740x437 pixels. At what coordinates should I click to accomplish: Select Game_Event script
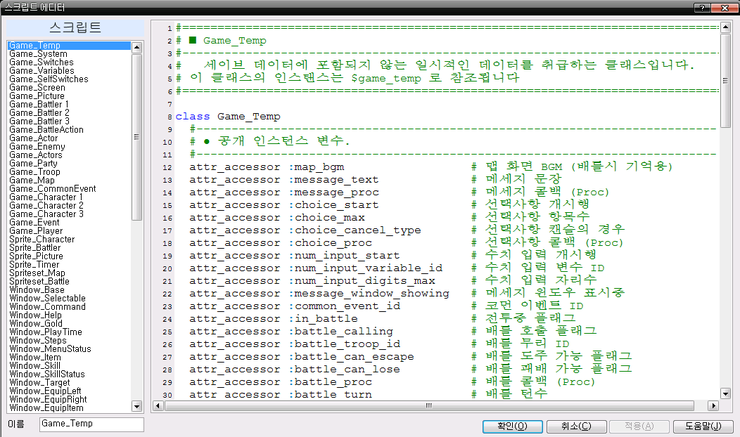coord(69,223)
